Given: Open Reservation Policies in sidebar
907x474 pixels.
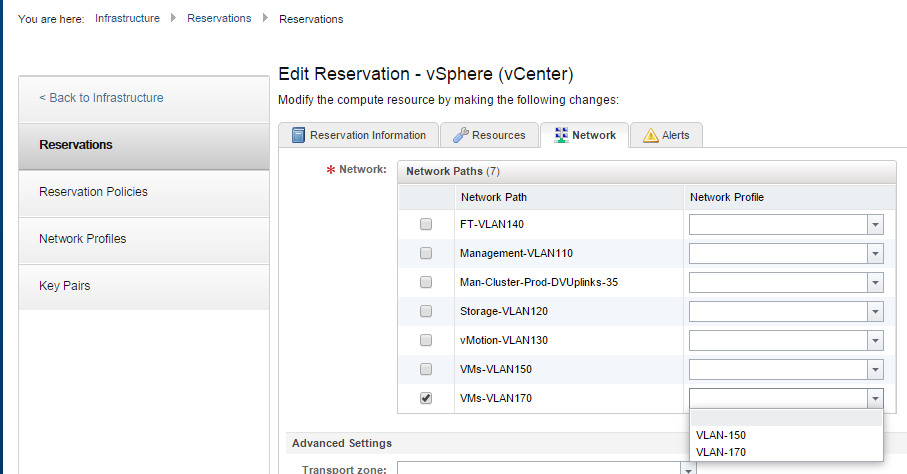Looking at the screenshot, I should [x=93, y=192].
